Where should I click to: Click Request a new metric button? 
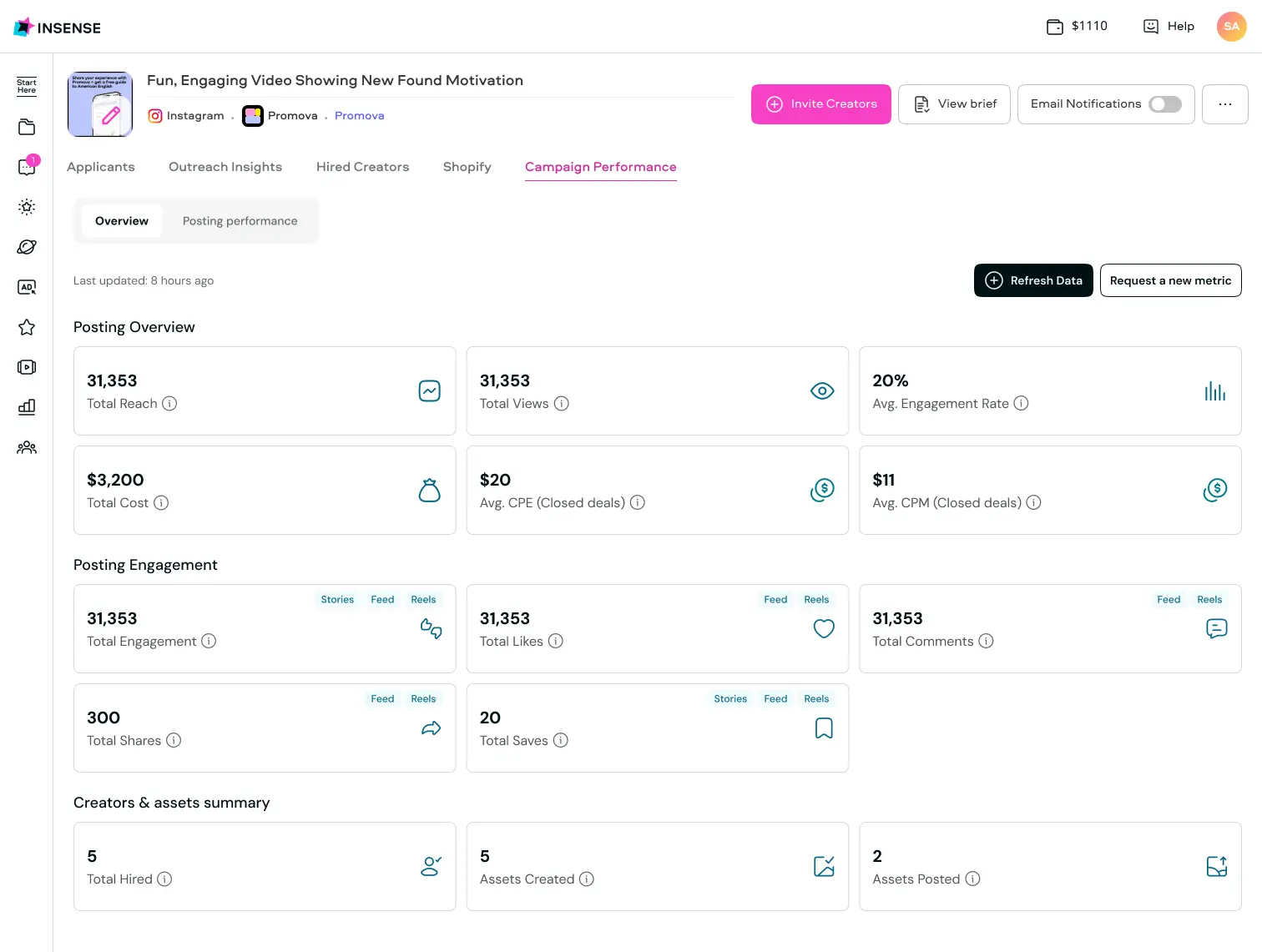[x=1171, y=280]
